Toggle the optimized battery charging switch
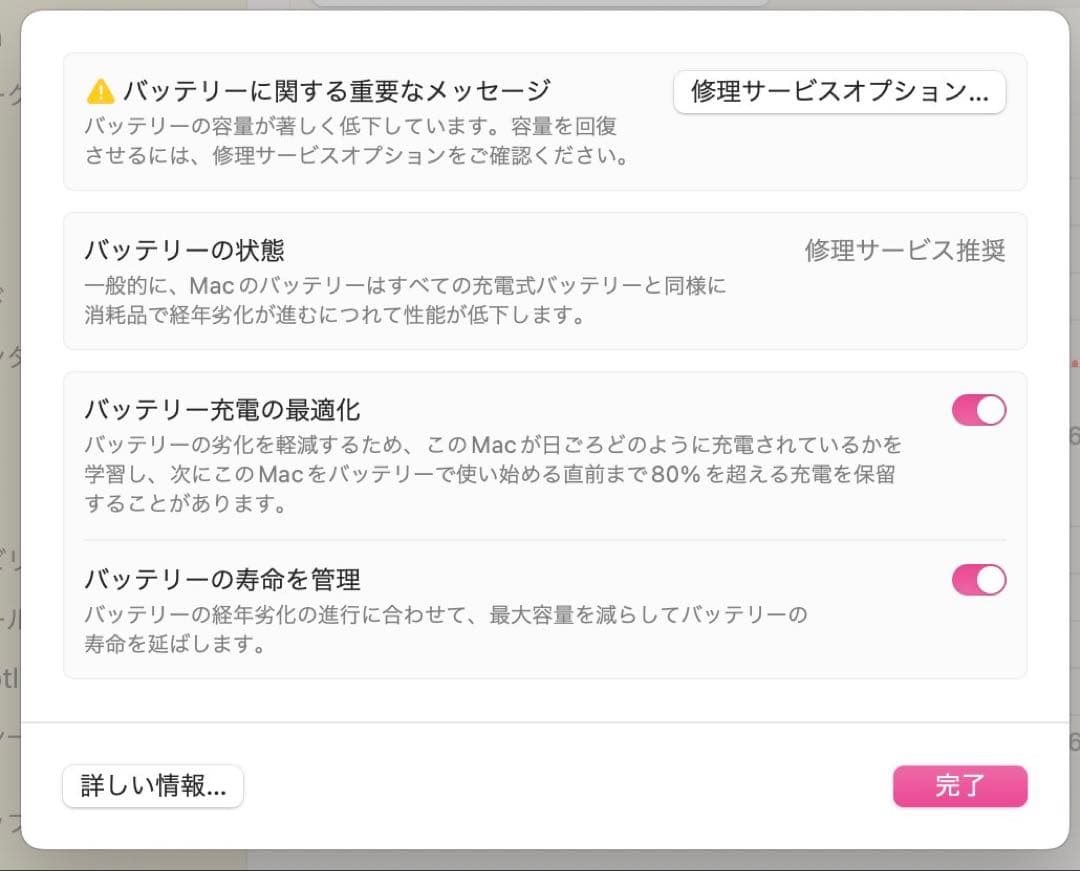 click(x=978, y=410)
